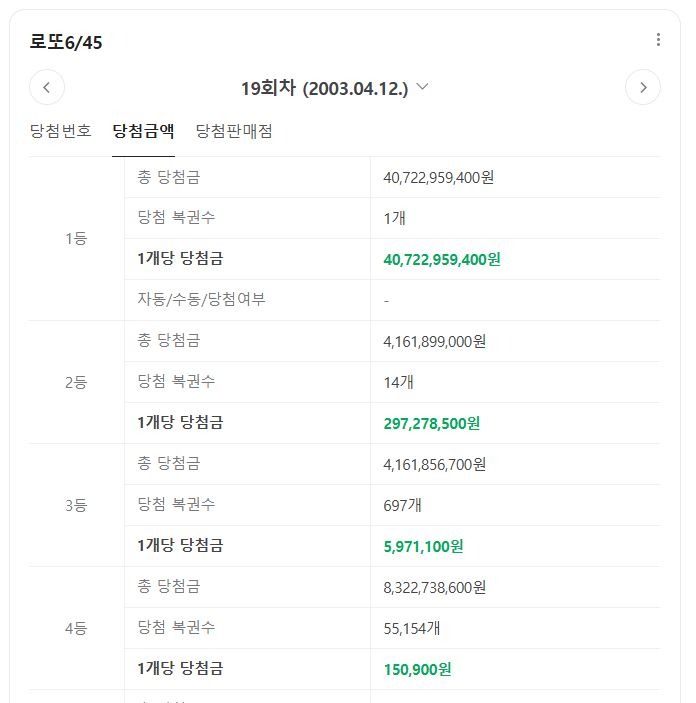The width and height of the screenshot is (696, 703).
Task: Click 1등 prize amount 40,722,959,400원 in green
Action: click(x=442, y=260)
